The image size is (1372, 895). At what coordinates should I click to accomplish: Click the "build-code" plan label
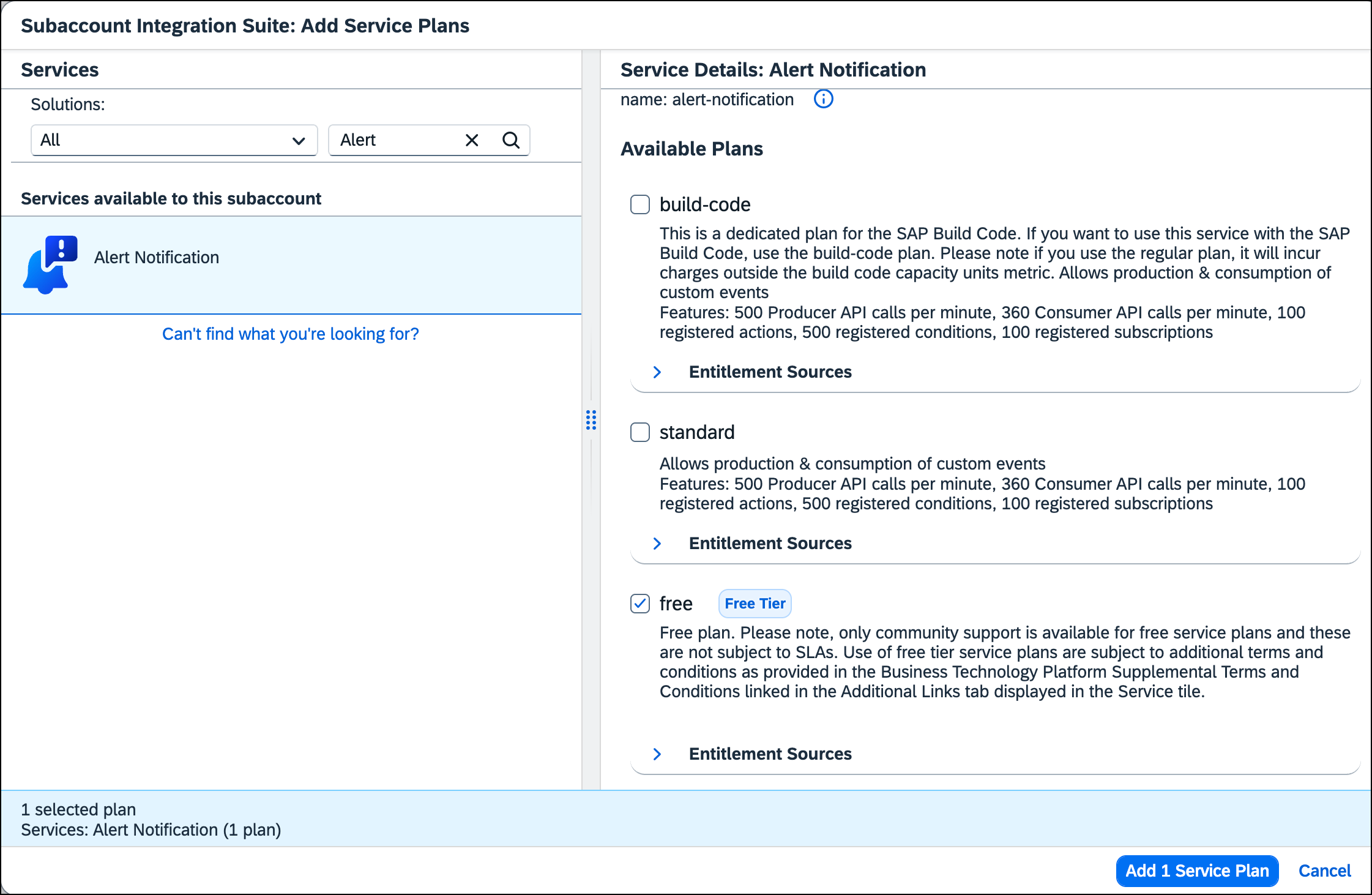click(x=705, y=204)
